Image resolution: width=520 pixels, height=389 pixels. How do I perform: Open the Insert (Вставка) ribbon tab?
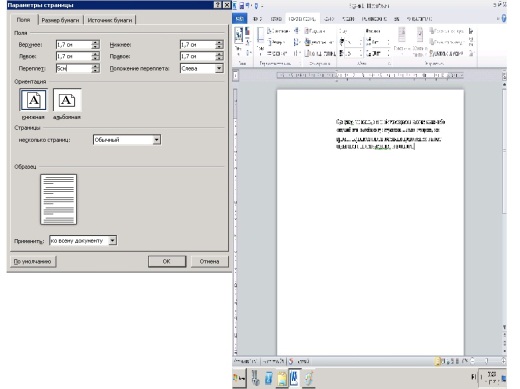(276, 19)
